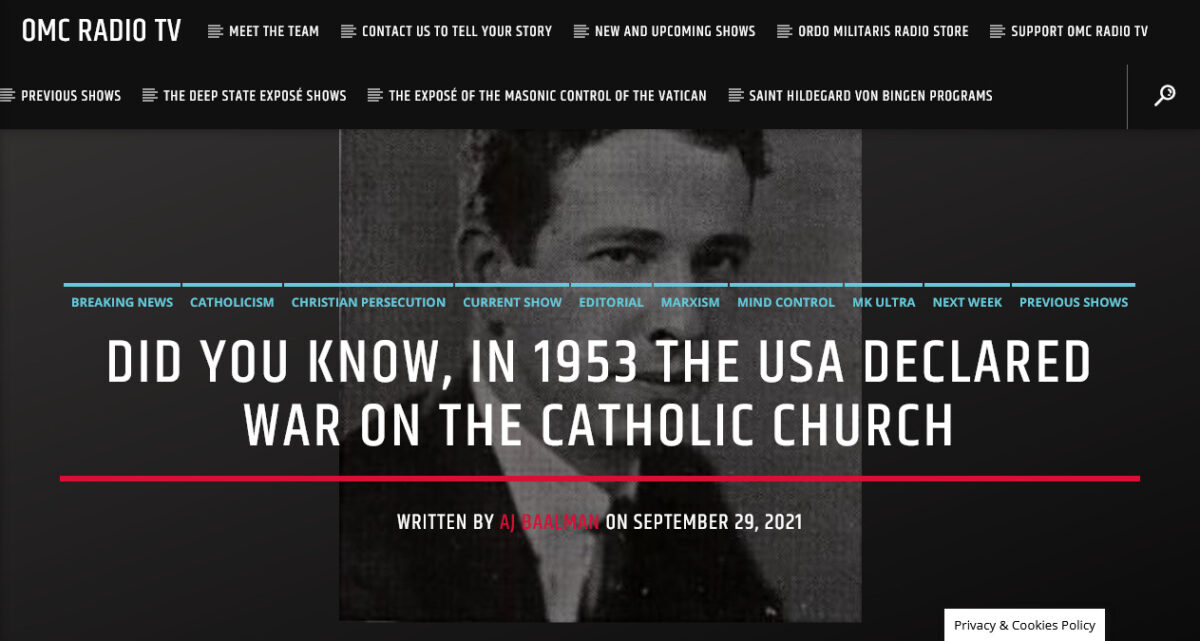Open author AJ Baalman's page

(x=549, y=522)
